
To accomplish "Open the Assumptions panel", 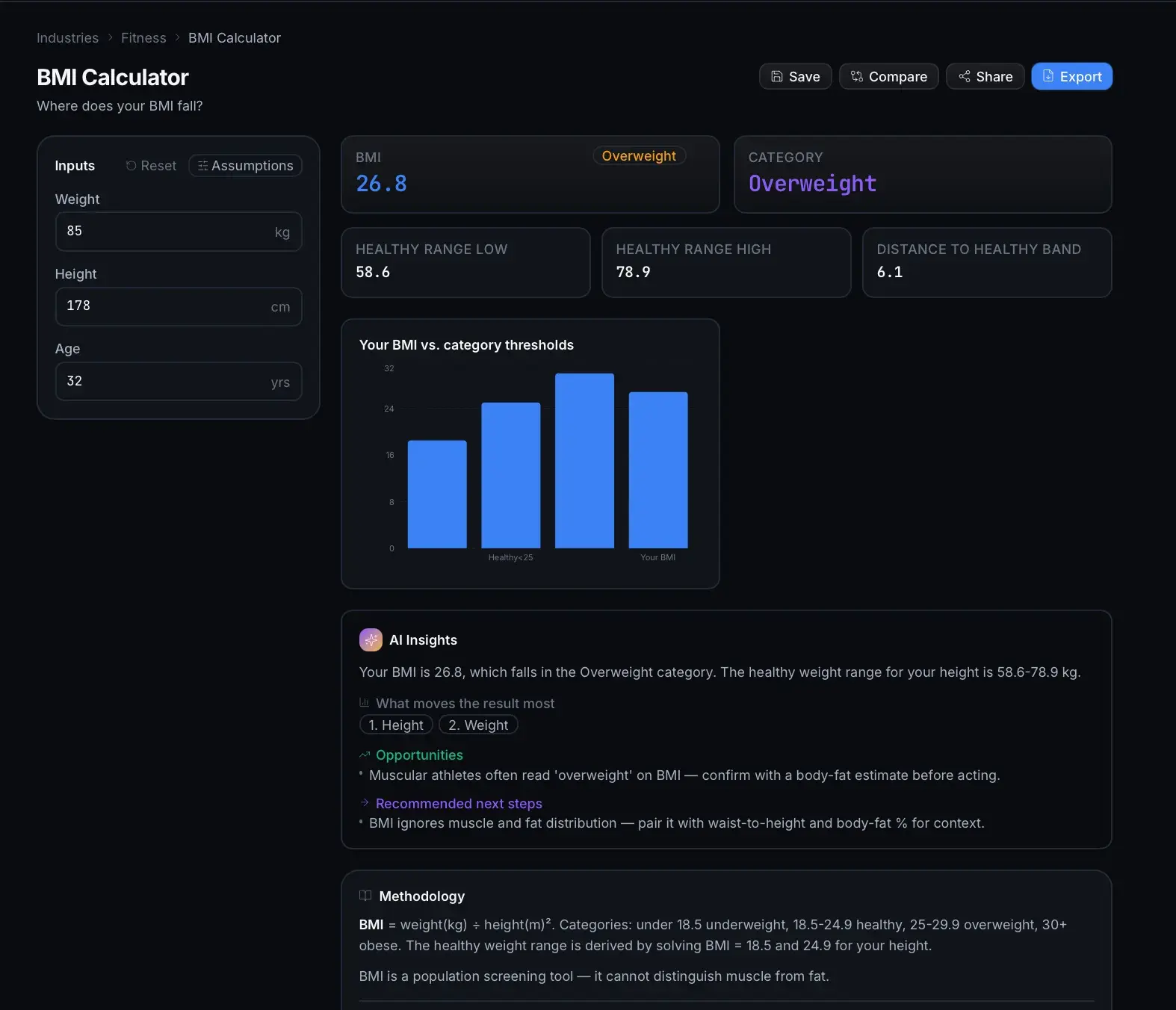I will point(245,165).
